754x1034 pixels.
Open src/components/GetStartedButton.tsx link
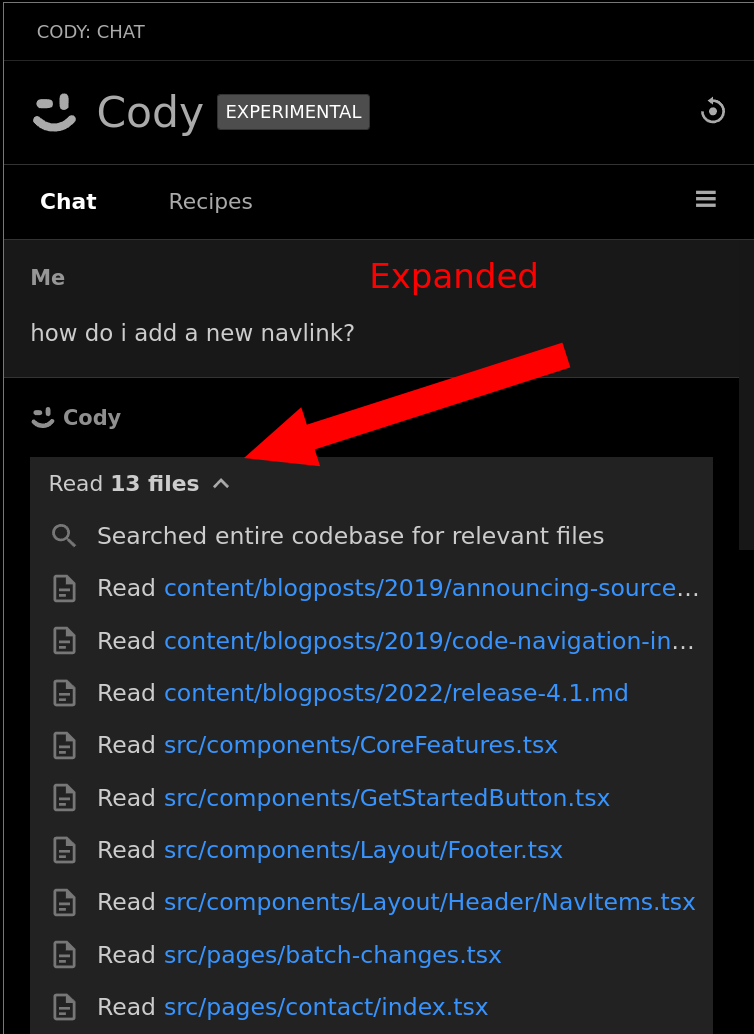(387, 798)
